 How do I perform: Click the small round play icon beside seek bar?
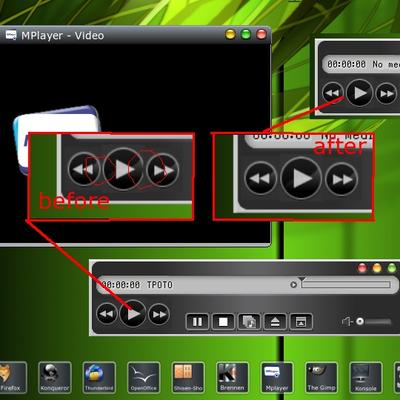point(293,284)
